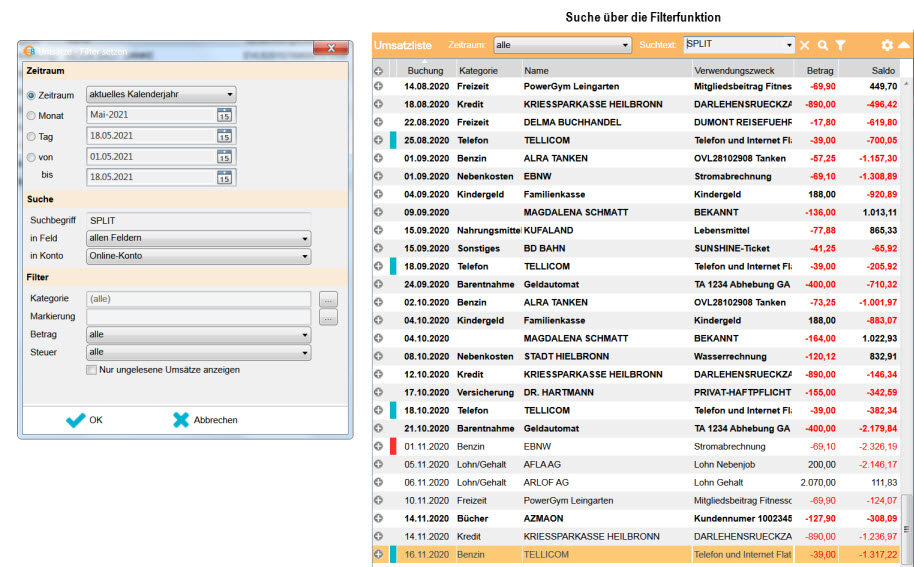Click cyan marker on 18.10.2020 TELLICOM row

[x=393, y=410]
